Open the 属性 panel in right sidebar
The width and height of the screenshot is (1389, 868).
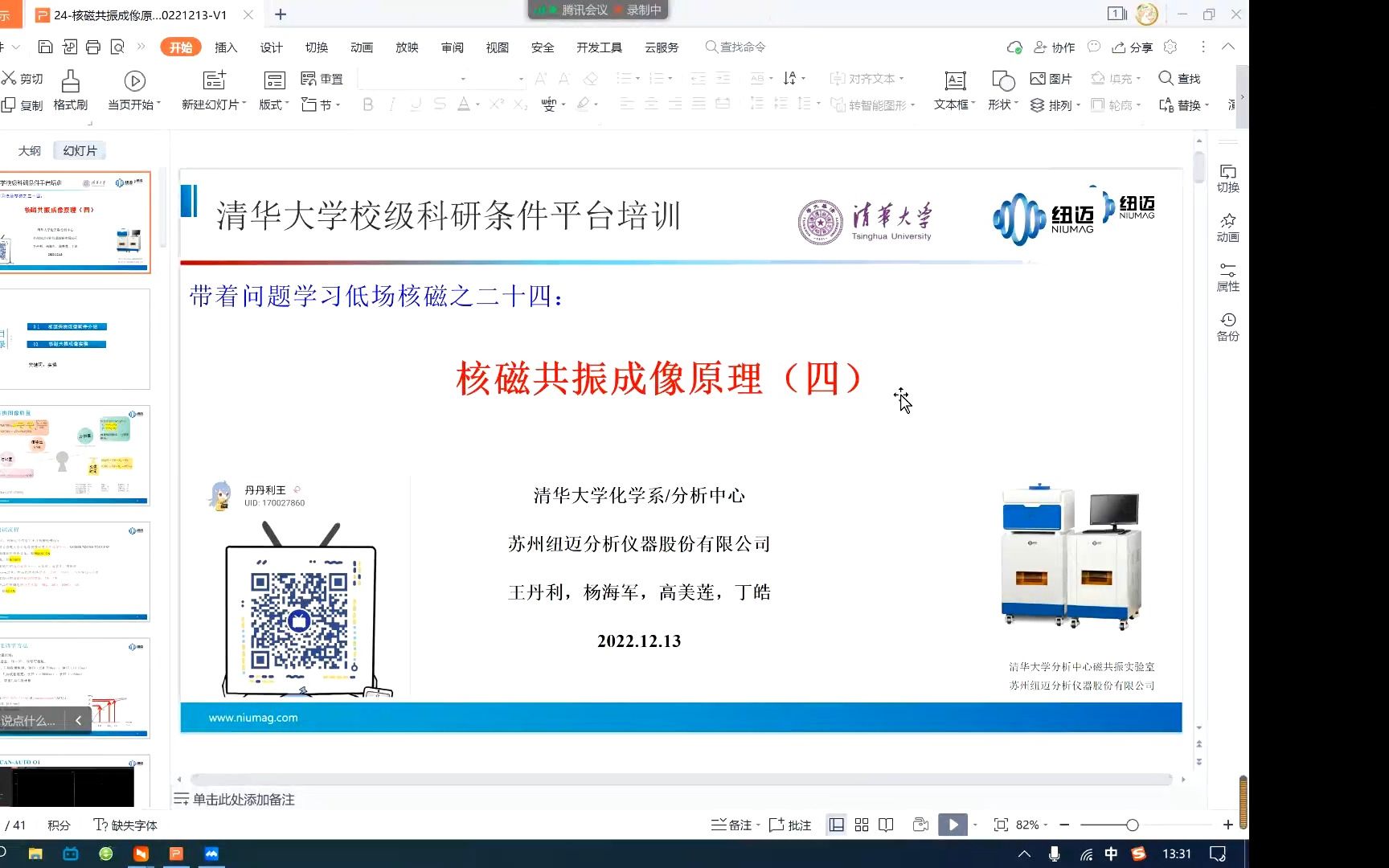[x=1227, y=277]
